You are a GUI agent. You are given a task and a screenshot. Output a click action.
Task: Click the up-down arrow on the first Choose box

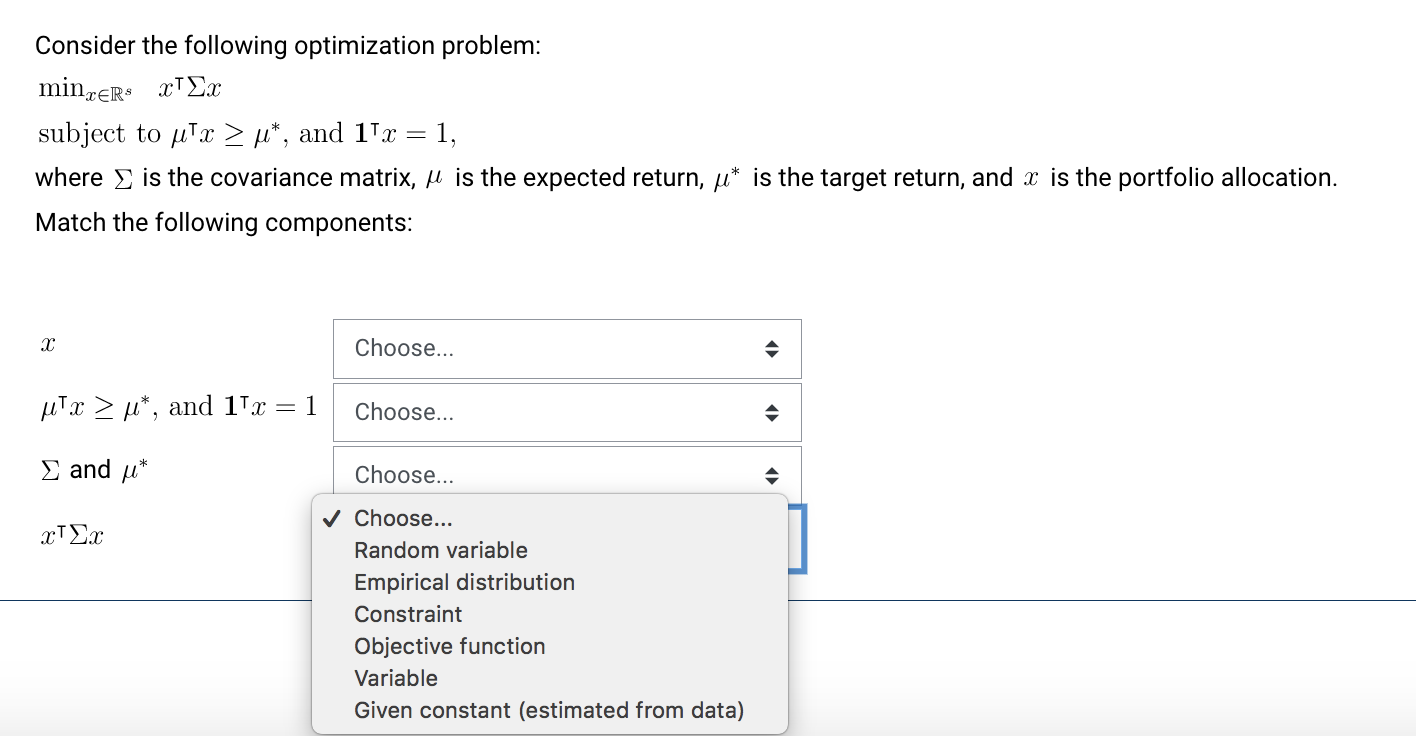(771, 348)
